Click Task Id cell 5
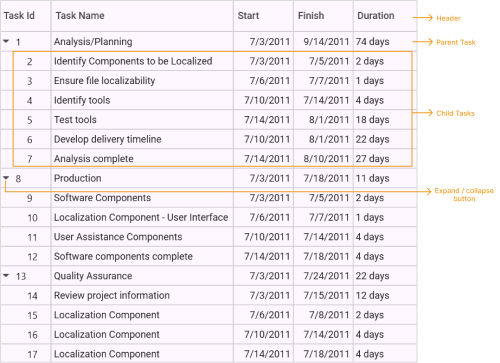This screenshot has width=500, height=363. (x=30, y=120)
